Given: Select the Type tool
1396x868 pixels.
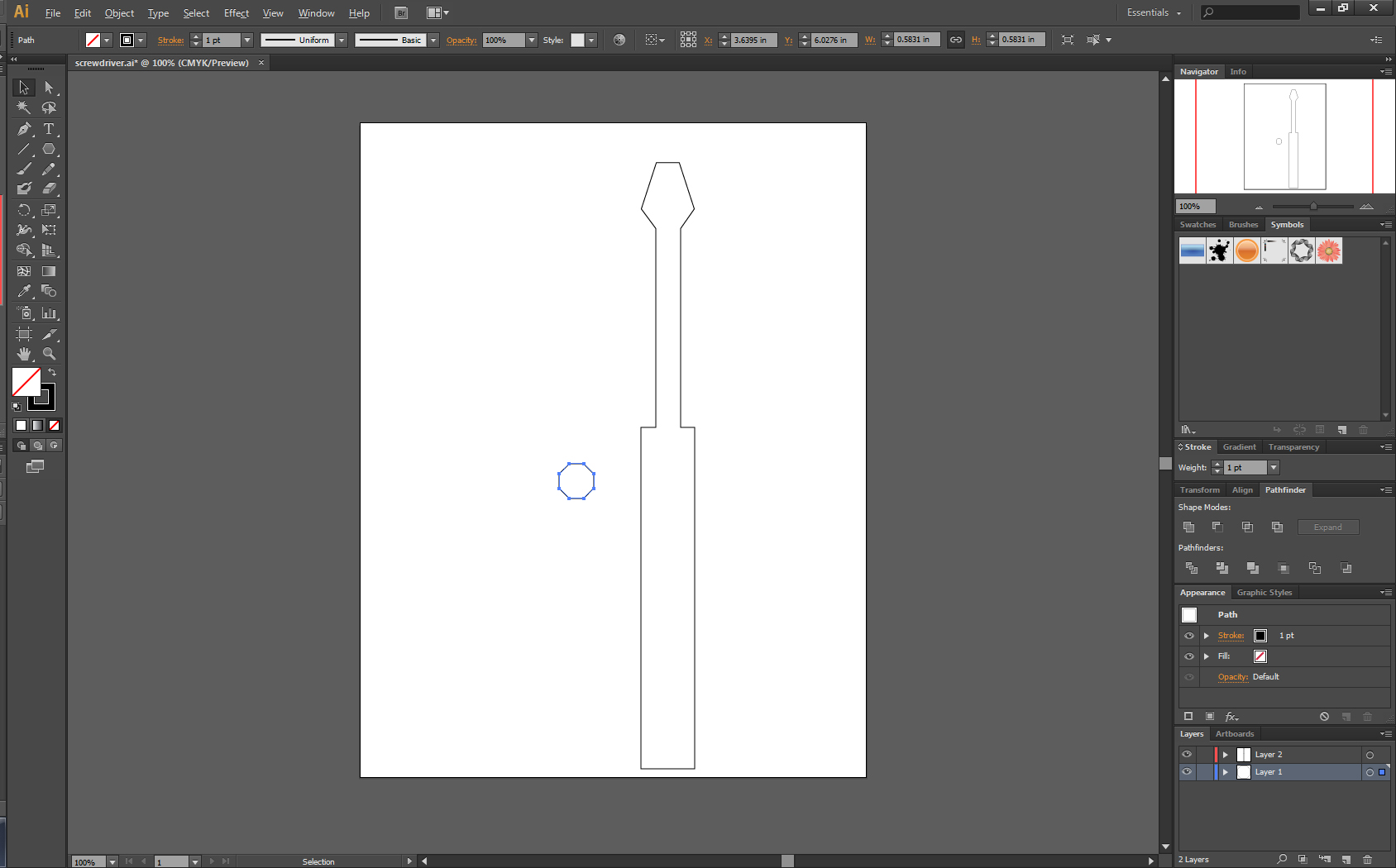Looking at the screenshot, I should [49, 129].
